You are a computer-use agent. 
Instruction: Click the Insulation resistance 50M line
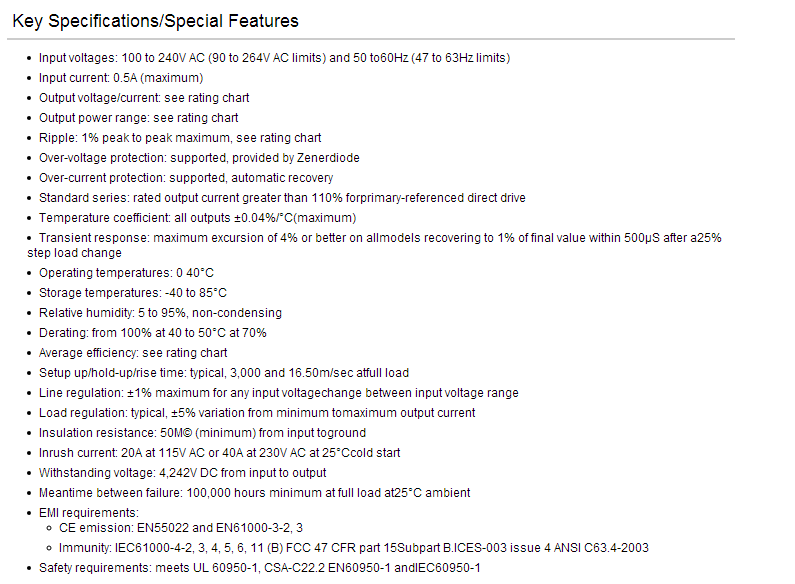tap(202, 433)
